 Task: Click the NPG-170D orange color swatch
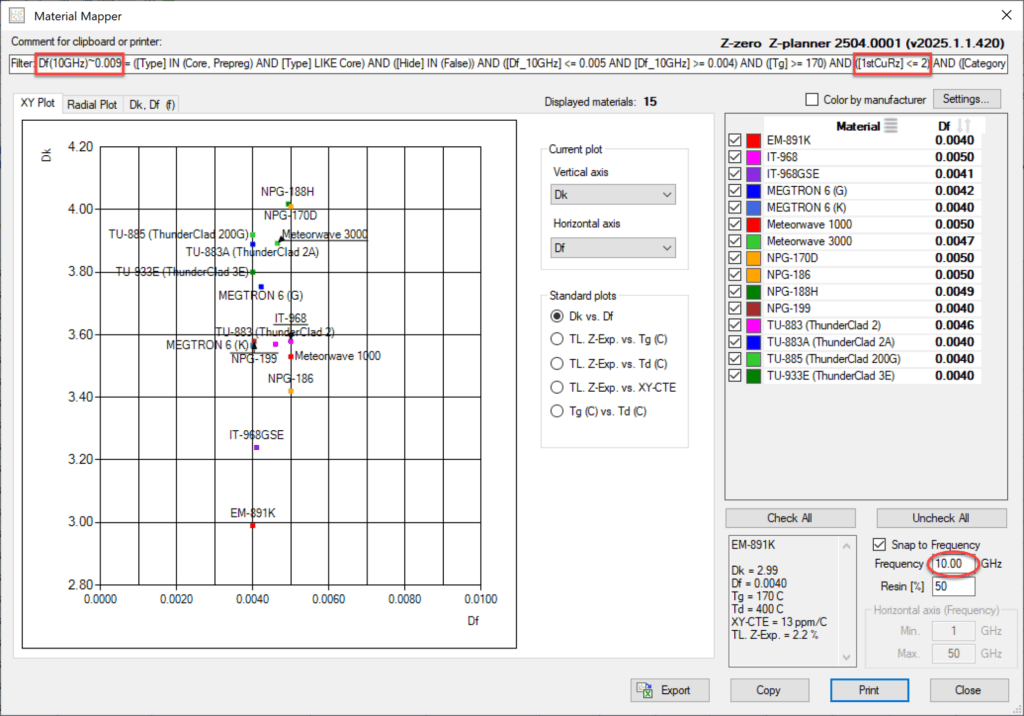[x=755, y=259]
